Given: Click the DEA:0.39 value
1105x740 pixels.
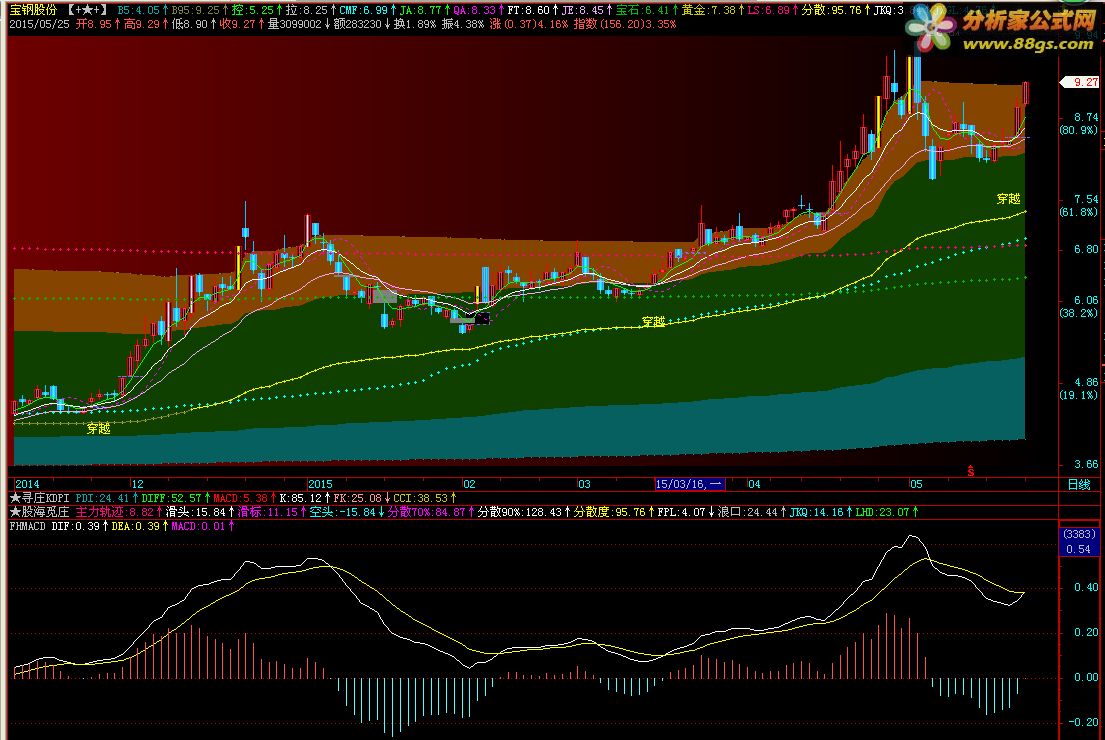Looking at the screenshot, I should [x=135, y=526].
